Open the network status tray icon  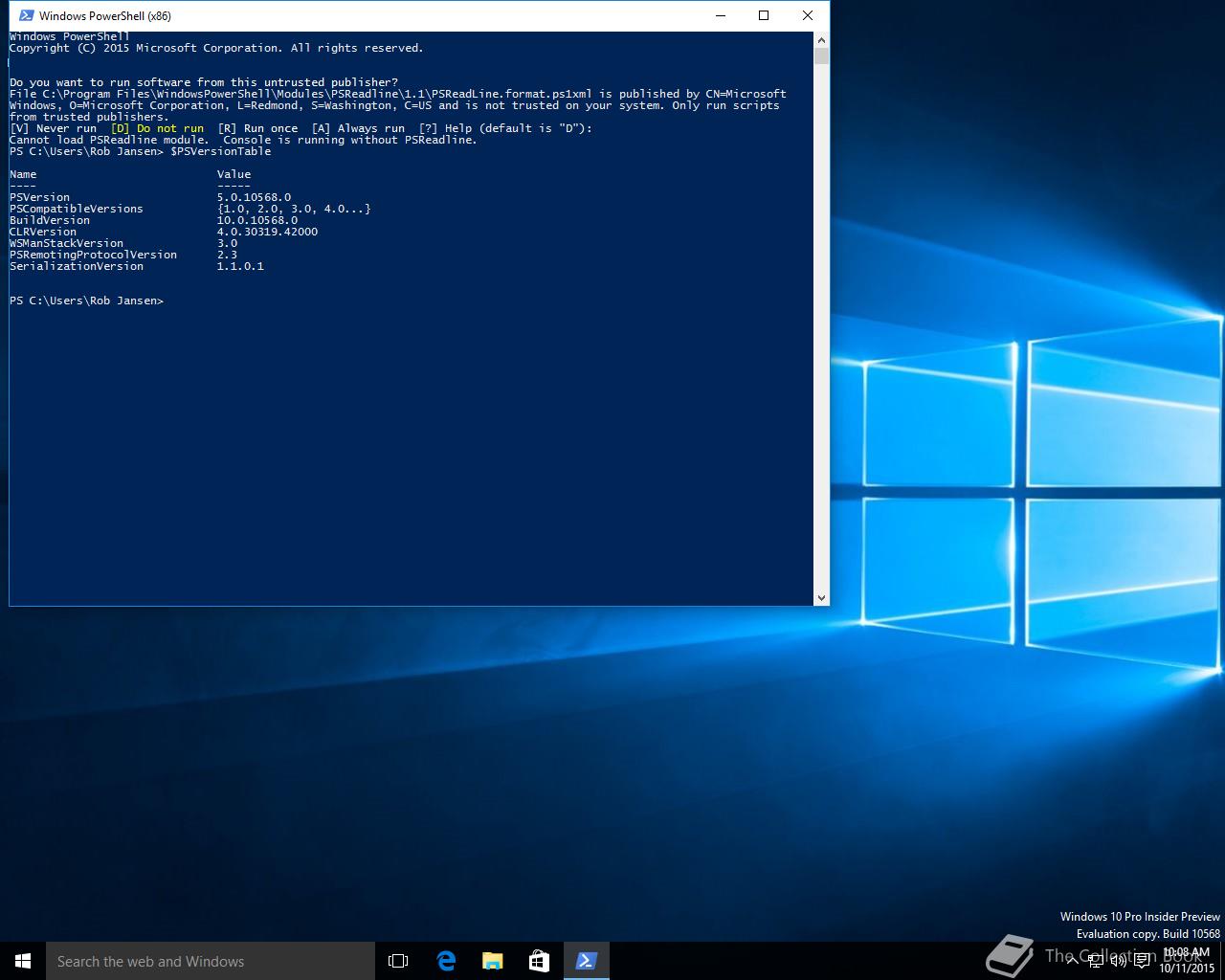(1096, 961)
